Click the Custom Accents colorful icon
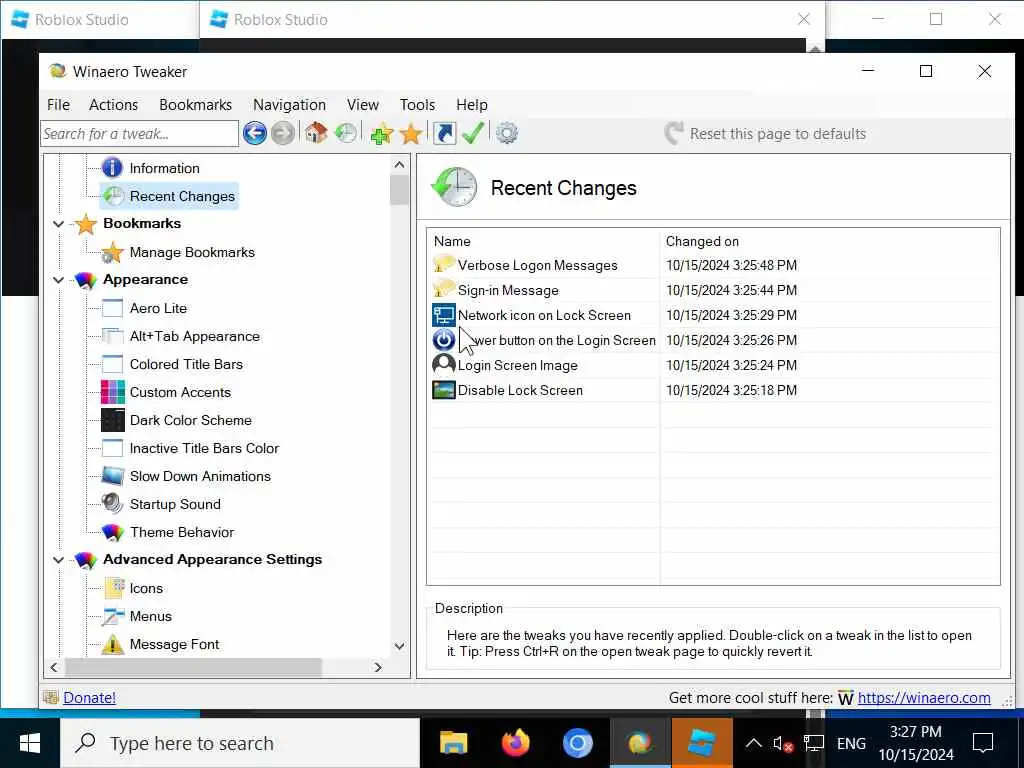The image size is (1024, 768). coord(112,392)
